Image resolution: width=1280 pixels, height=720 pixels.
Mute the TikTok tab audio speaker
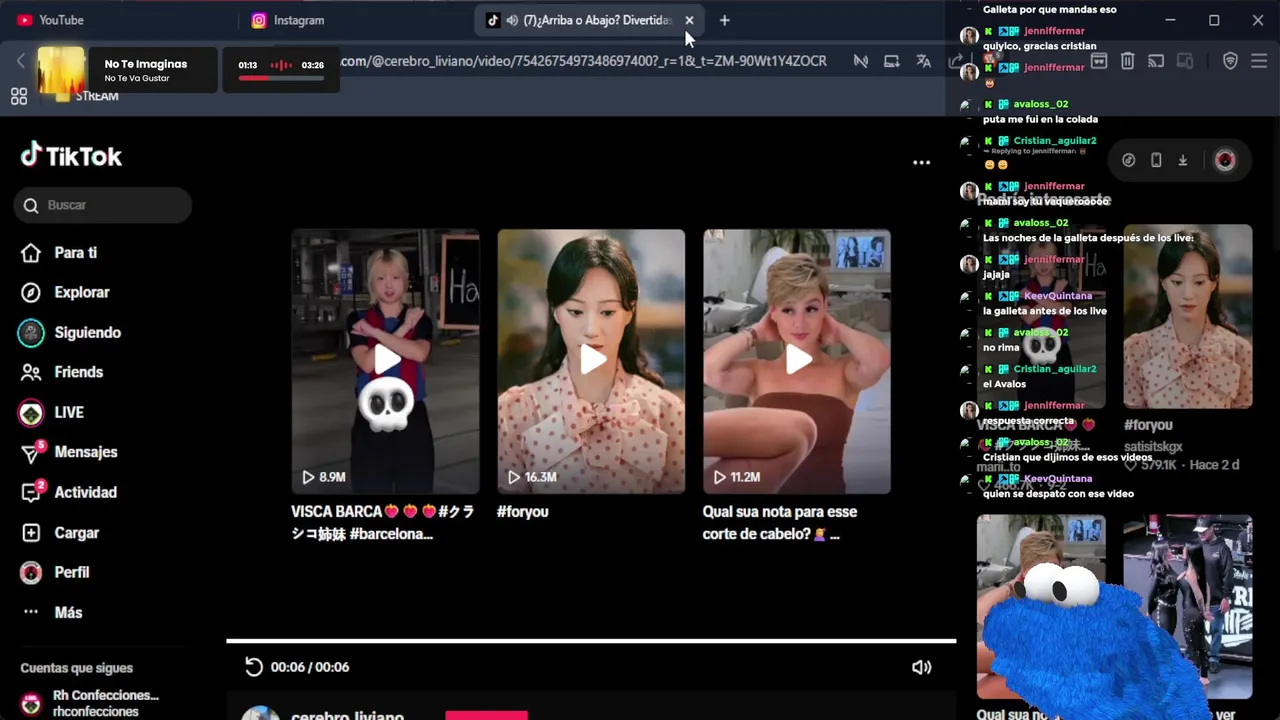tap(512, 20)
